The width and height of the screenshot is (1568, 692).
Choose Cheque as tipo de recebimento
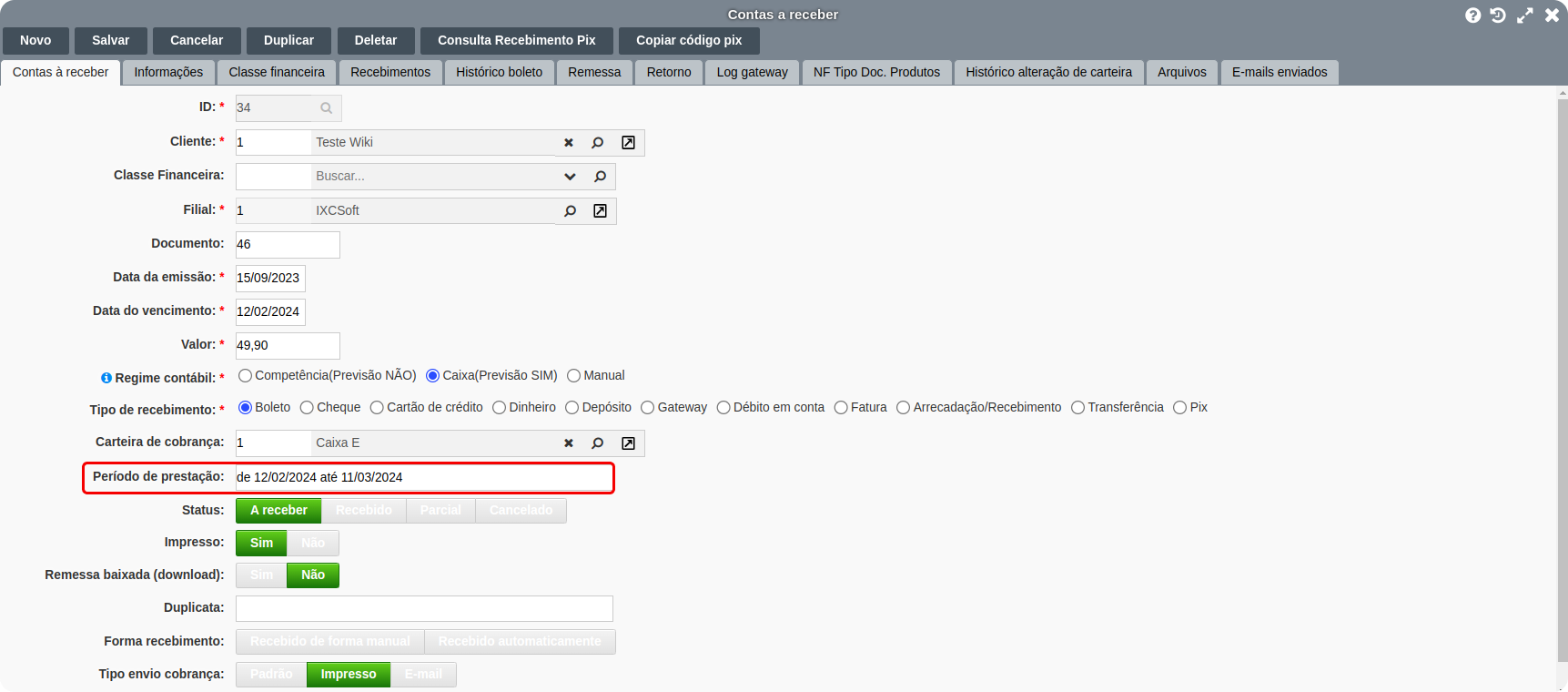point(307,408)
